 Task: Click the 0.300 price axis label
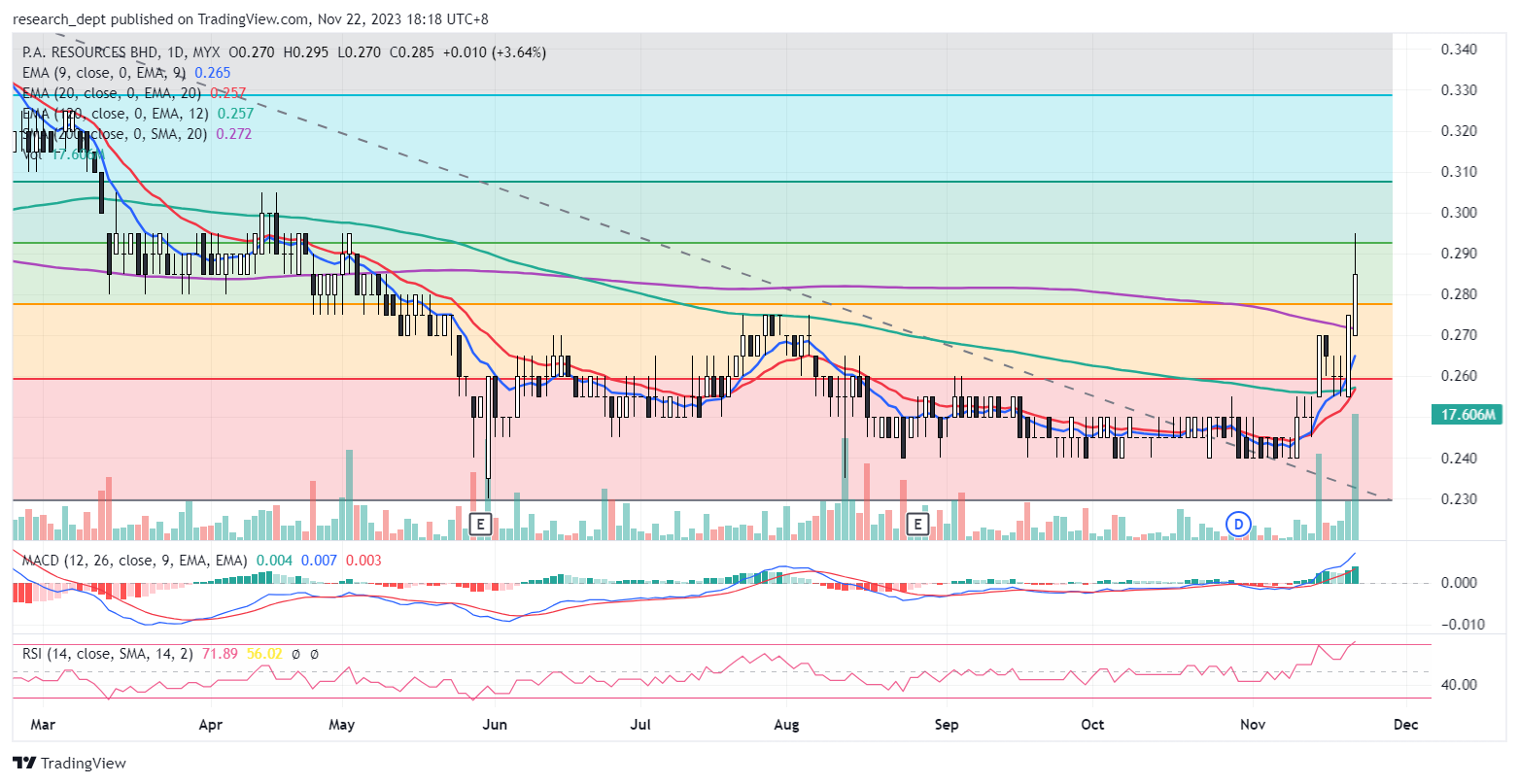(x=1459, y=213)
